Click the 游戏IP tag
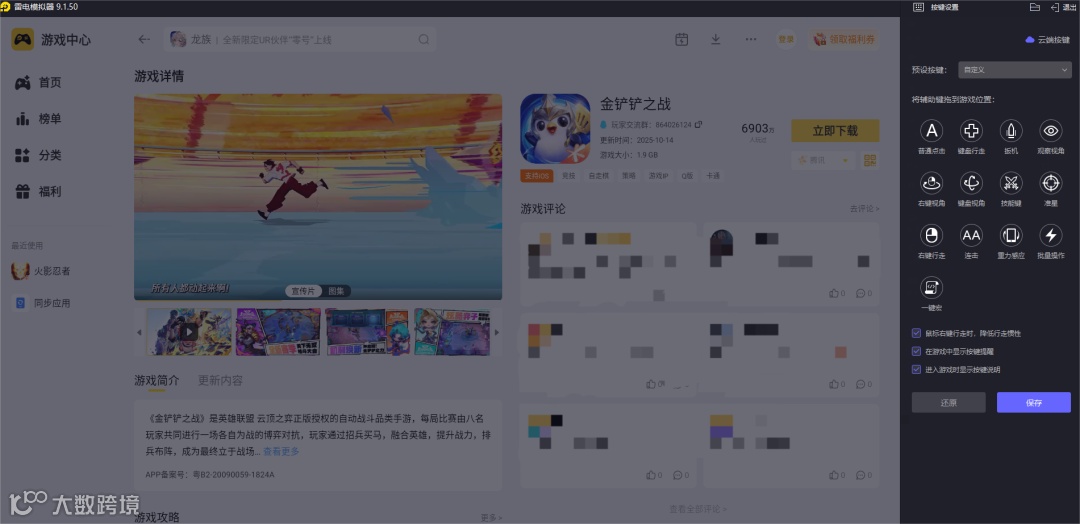This screenshot has height=524, width=1080. pos(658,176)
